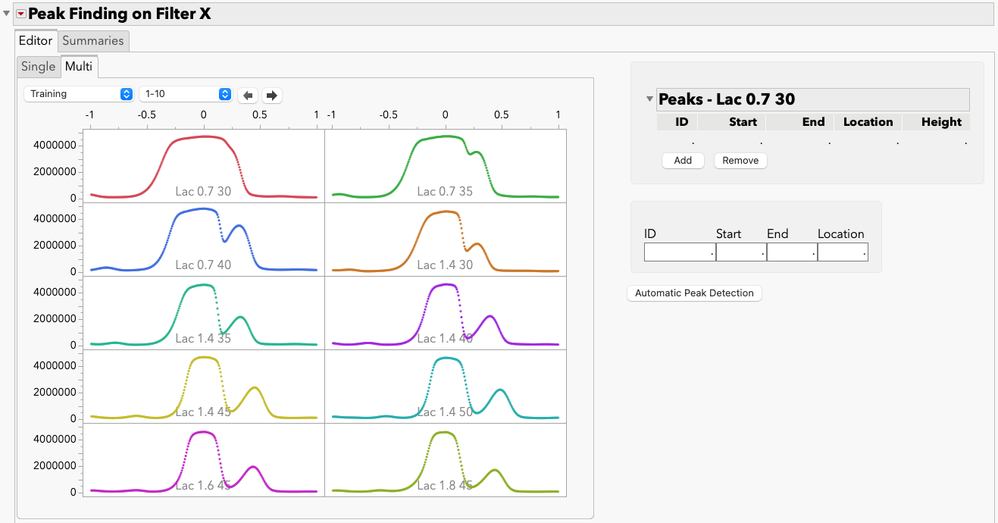The image size is (998, 523).
Task: Open the Training dropdown
Action: click(x=79, y=94)
